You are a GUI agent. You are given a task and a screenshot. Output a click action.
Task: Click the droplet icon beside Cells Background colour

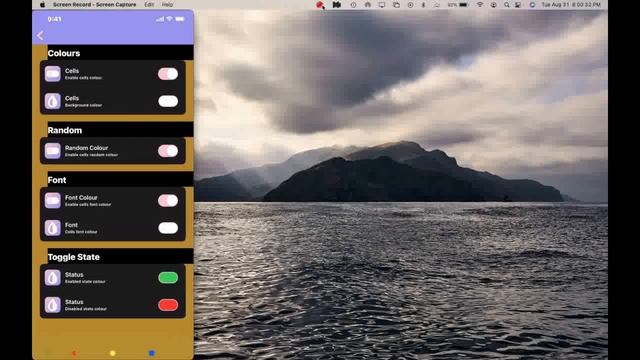click(53, 101)
